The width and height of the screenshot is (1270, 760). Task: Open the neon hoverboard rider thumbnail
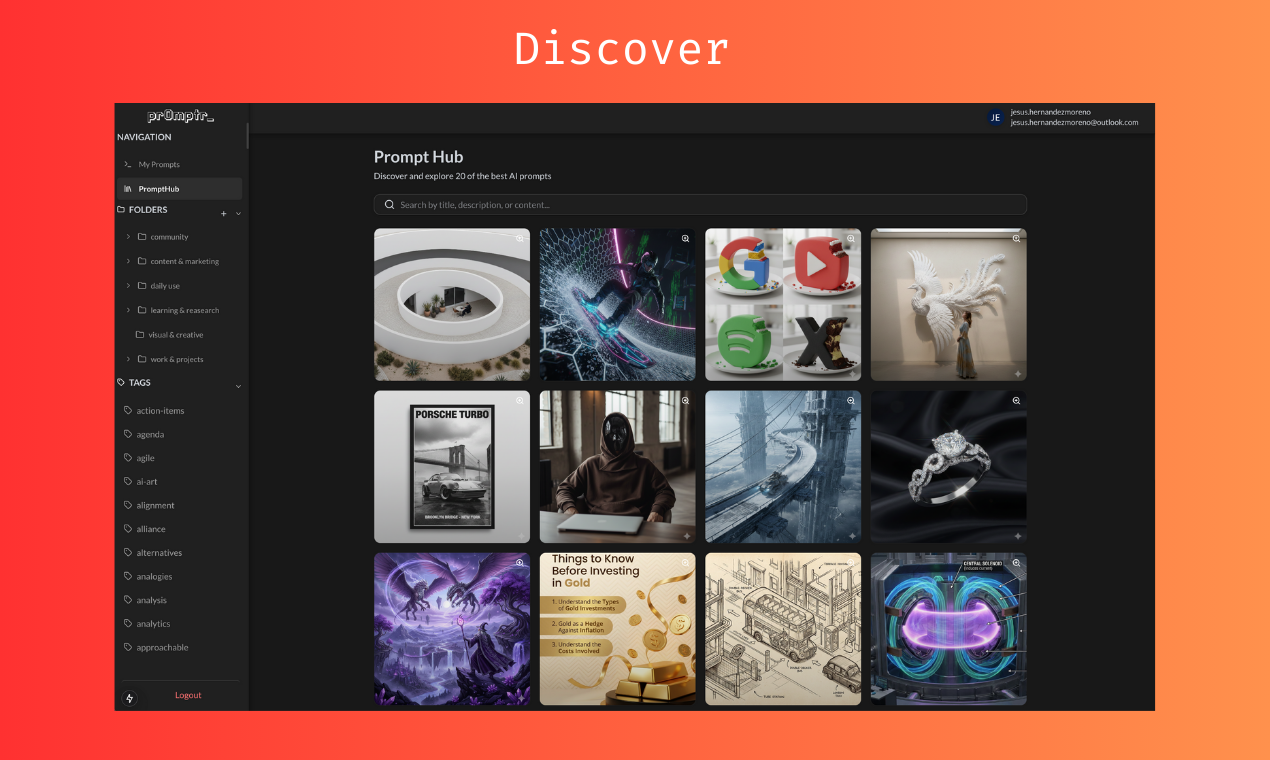pyautogui.click(x=618, y=305)
